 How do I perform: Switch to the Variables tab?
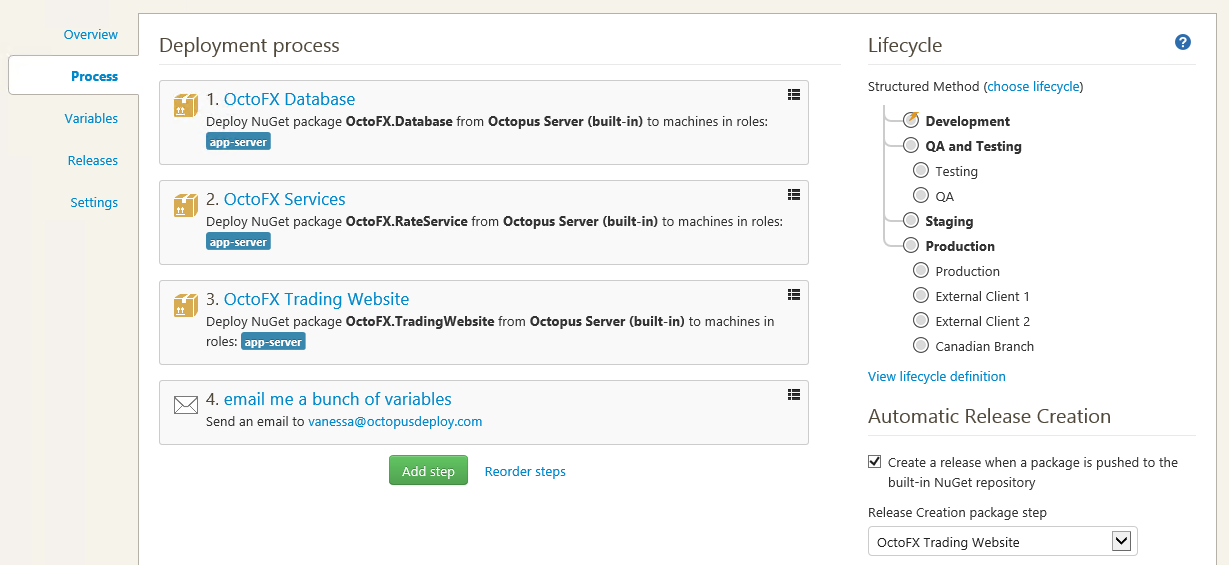pyautogui.click(x=91, y=118)
